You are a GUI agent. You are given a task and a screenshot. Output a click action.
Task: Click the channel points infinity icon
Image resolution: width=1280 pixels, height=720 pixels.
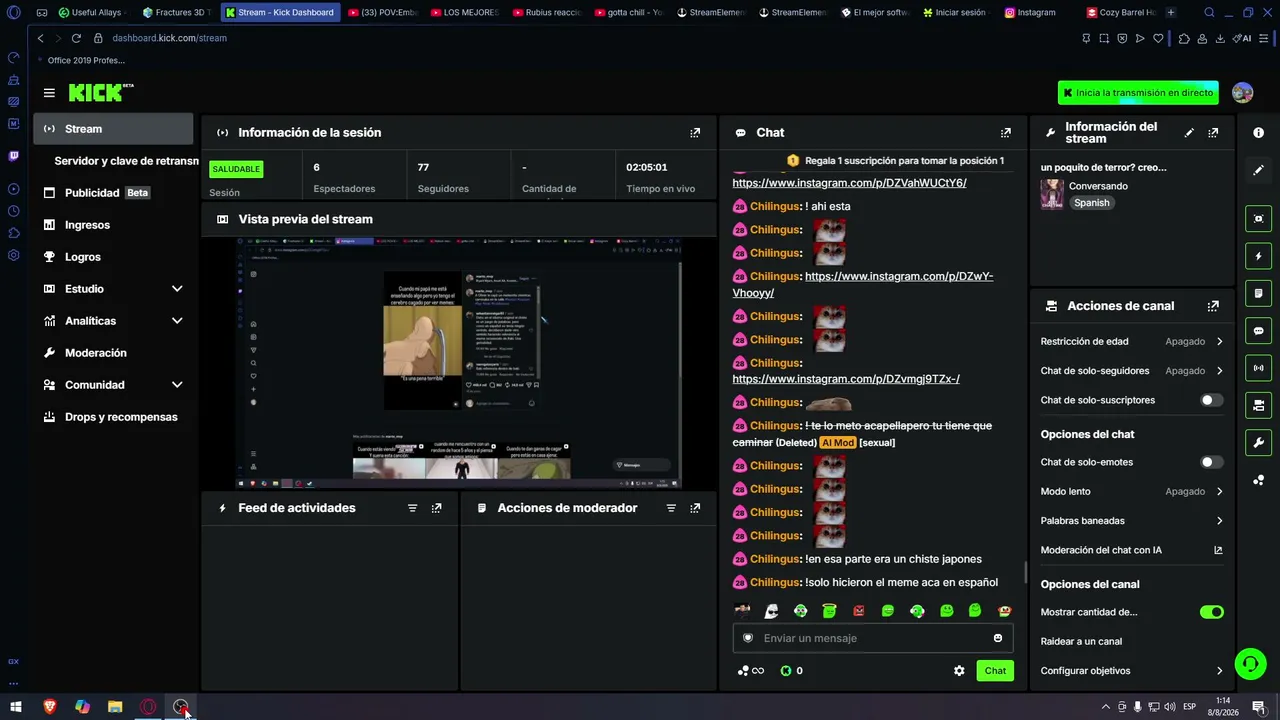coord(751,671)
